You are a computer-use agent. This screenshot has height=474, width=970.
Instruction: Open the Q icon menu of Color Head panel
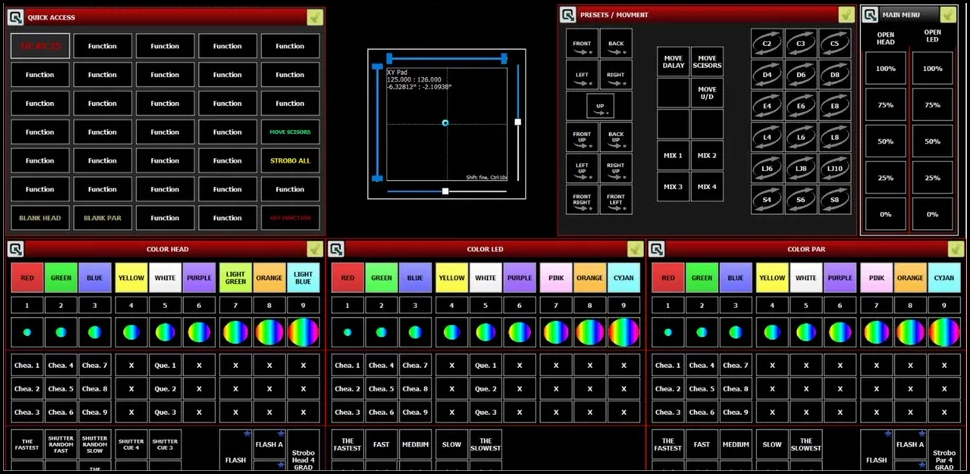coord(16,249)
